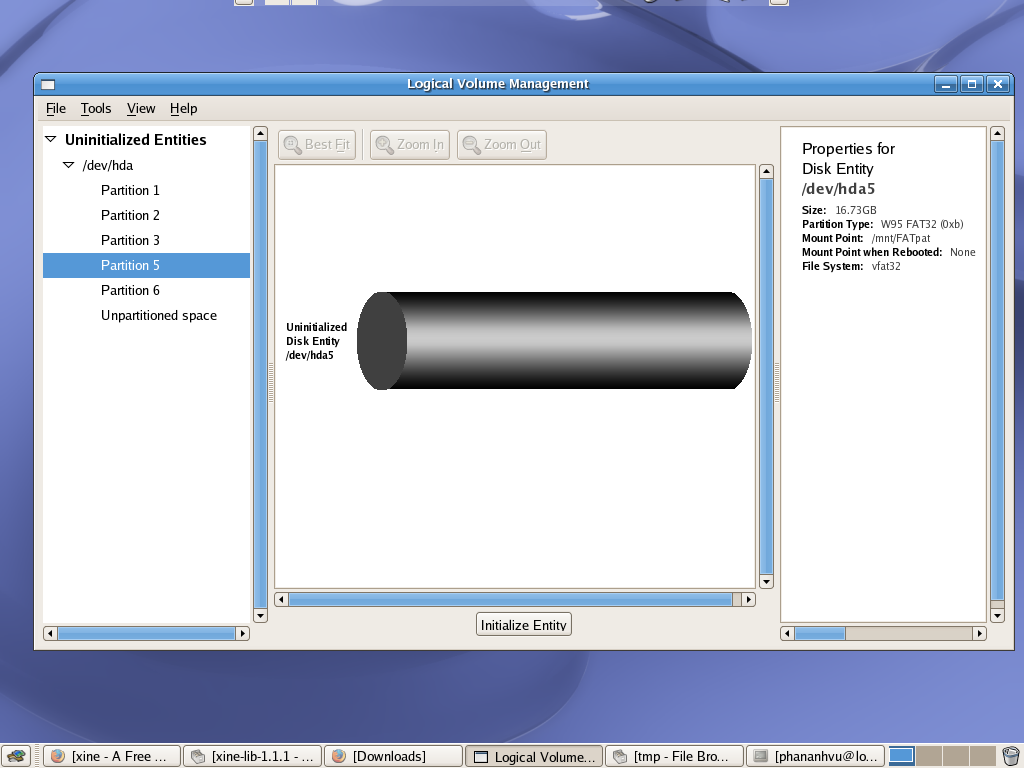
Task: Switch to xine - A Free taskbar window
Action: coord(112,756)
